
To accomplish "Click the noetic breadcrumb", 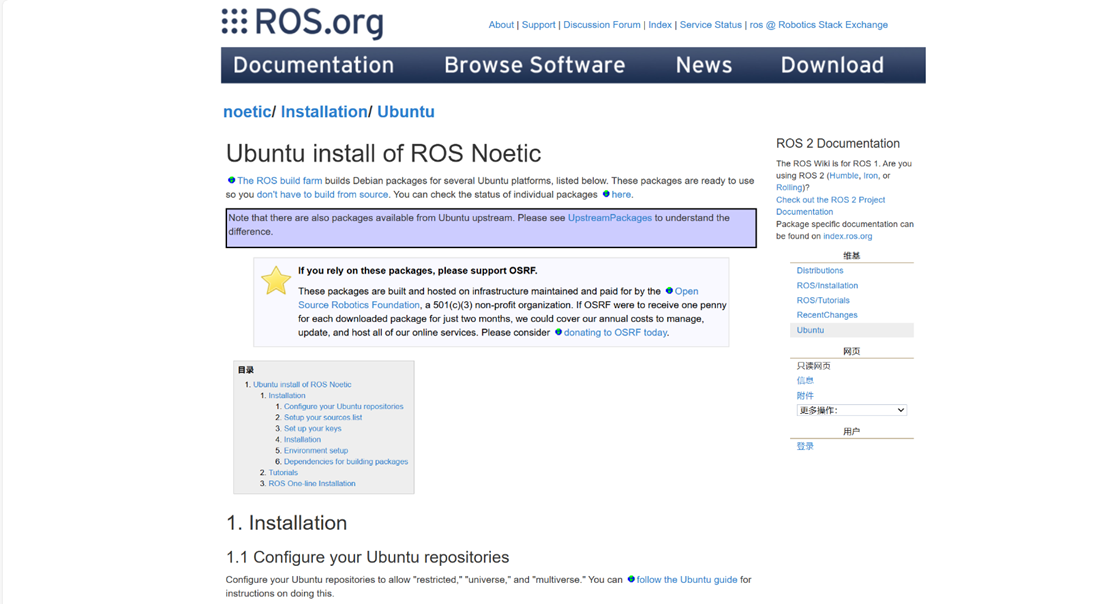I will tap(247, 112).
